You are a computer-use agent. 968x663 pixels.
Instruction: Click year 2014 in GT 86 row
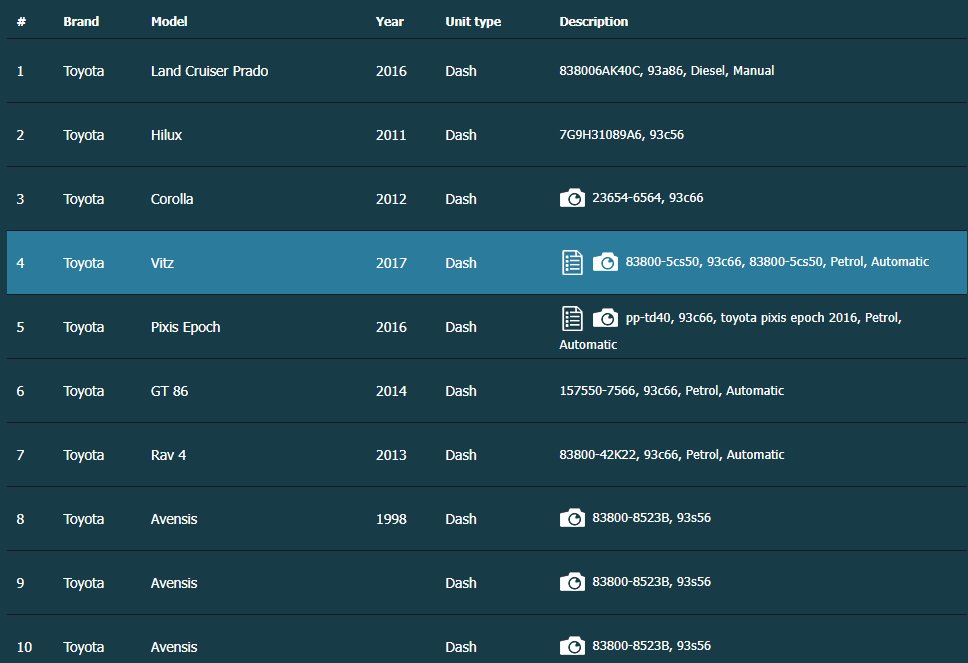click(391, 391)
